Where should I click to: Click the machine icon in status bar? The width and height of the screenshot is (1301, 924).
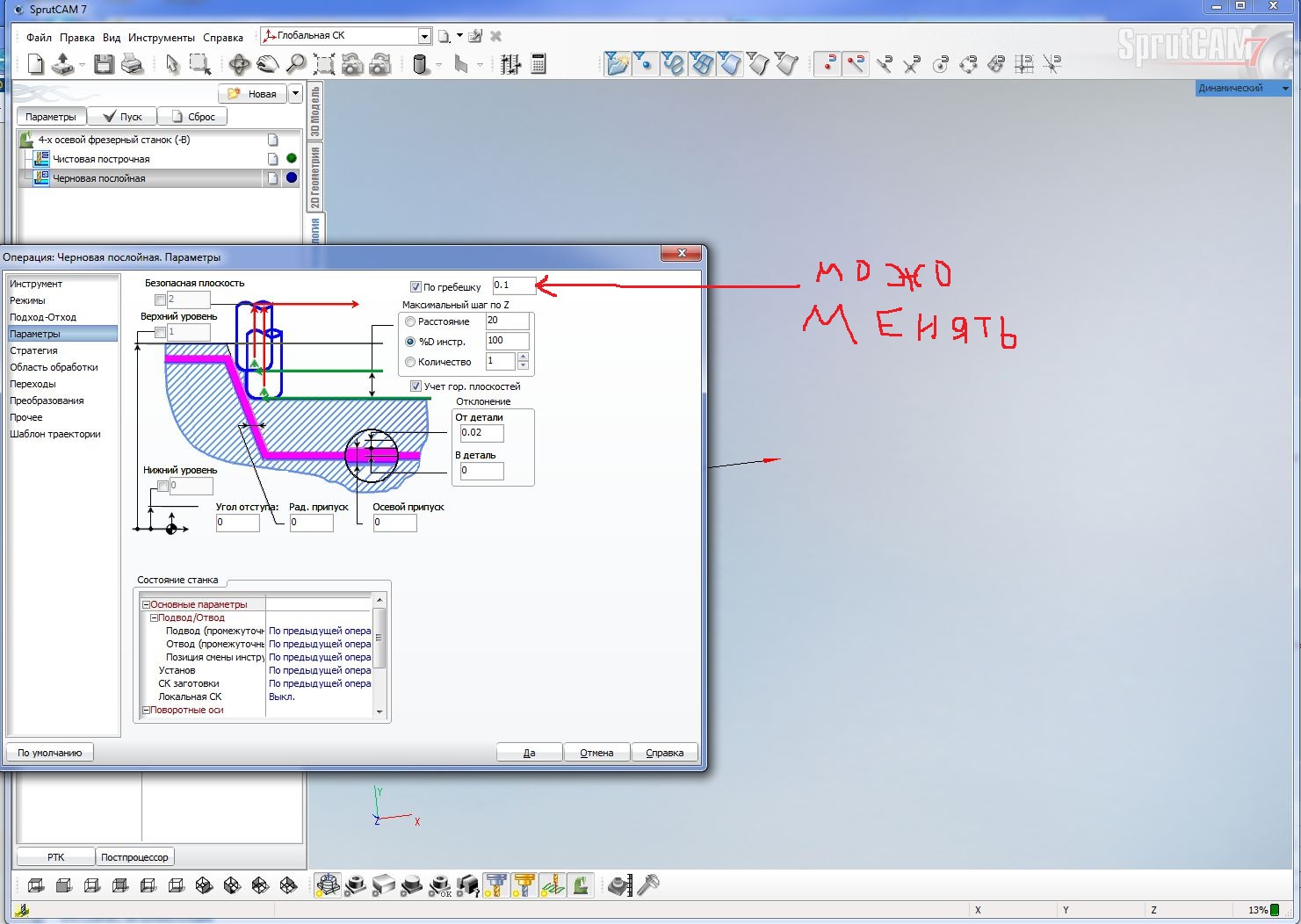[22, 911]
